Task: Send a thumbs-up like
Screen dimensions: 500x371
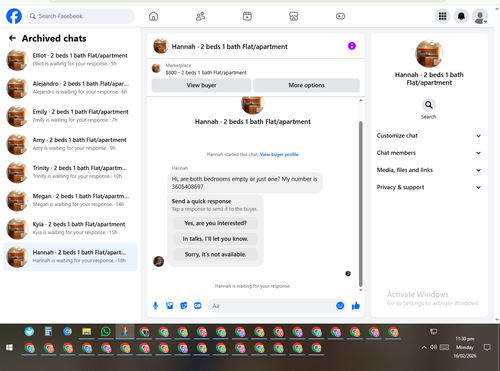Action: (x=356, y=306)
